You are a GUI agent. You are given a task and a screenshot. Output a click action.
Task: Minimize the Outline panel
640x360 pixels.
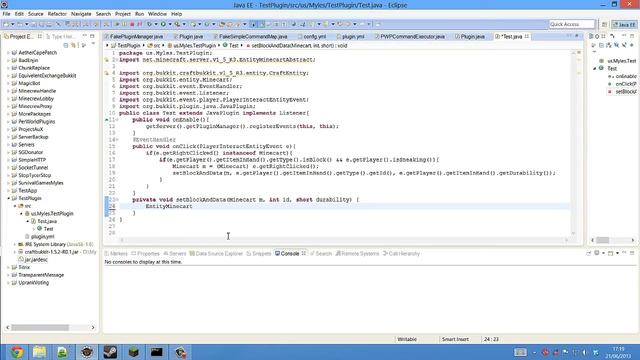[624, 36]
